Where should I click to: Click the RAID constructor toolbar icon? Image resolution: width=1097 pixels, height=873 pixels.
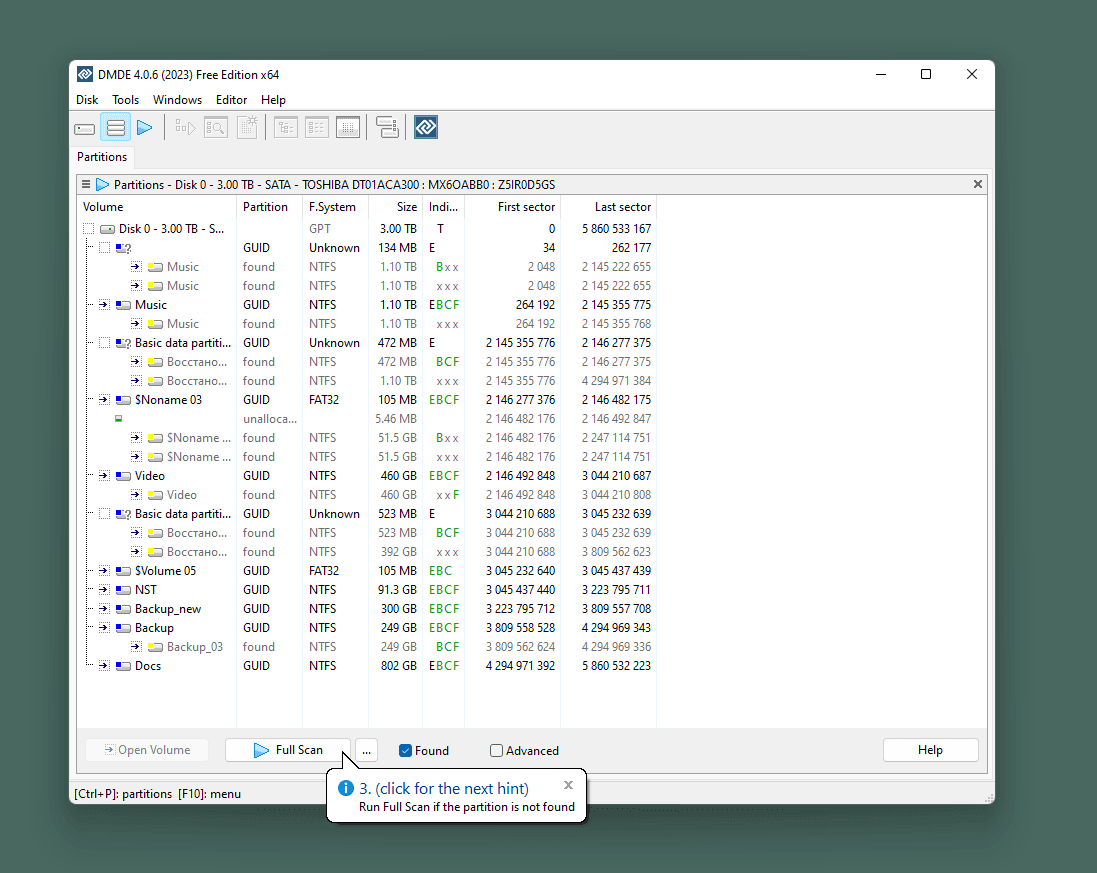pyautogui.click(x=387, y=127)
